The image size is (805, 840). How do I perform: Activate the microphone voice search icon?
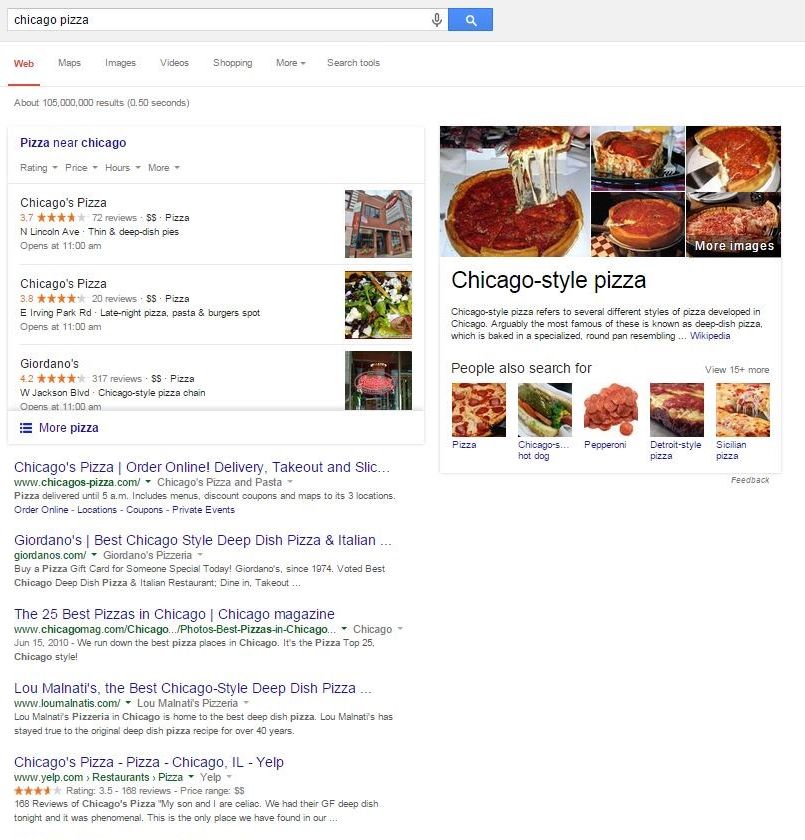(437, 20)
